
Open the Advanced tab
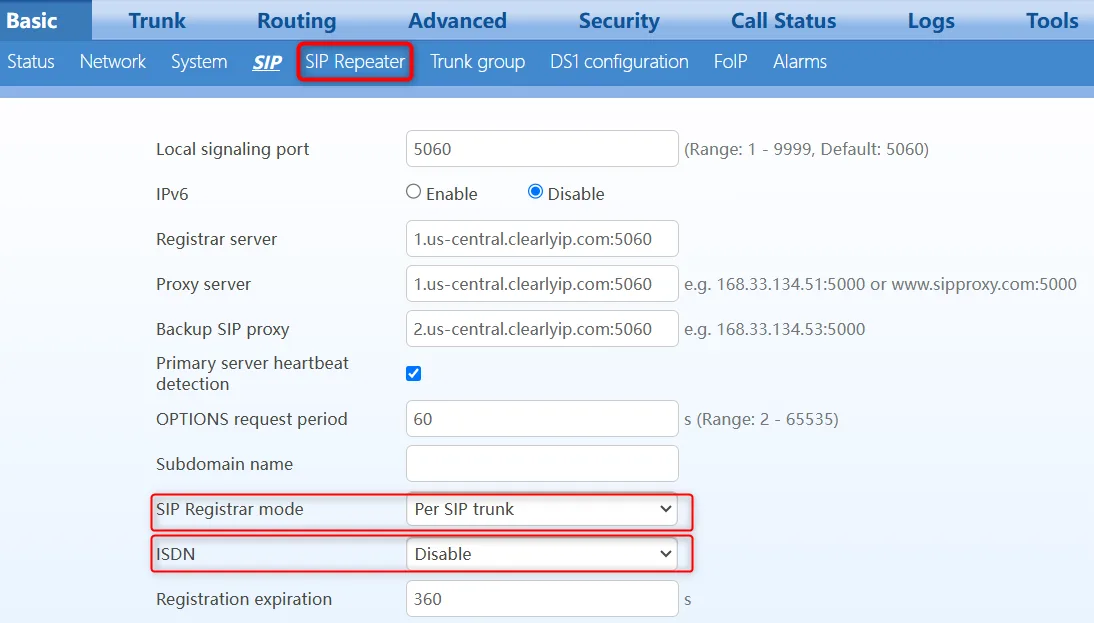(458, 20)
